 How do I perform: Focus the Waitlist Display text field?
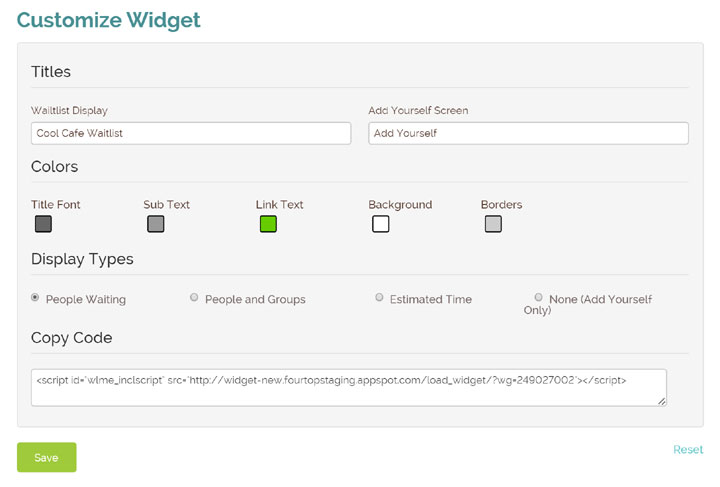(x=191, y=134)
